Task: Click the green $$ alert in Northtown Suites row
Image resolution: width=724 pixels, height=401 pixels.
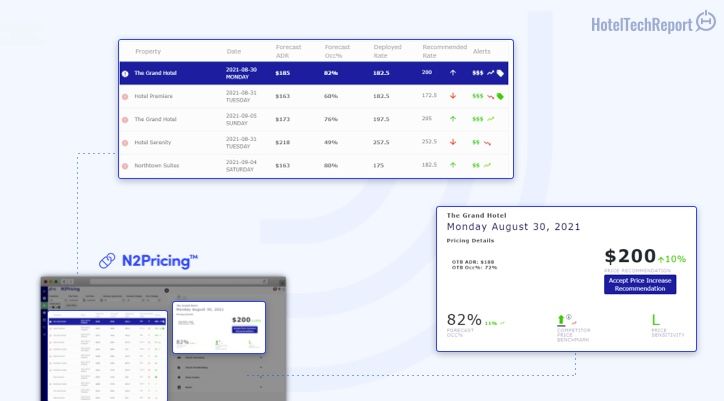Action: (476, 165)
